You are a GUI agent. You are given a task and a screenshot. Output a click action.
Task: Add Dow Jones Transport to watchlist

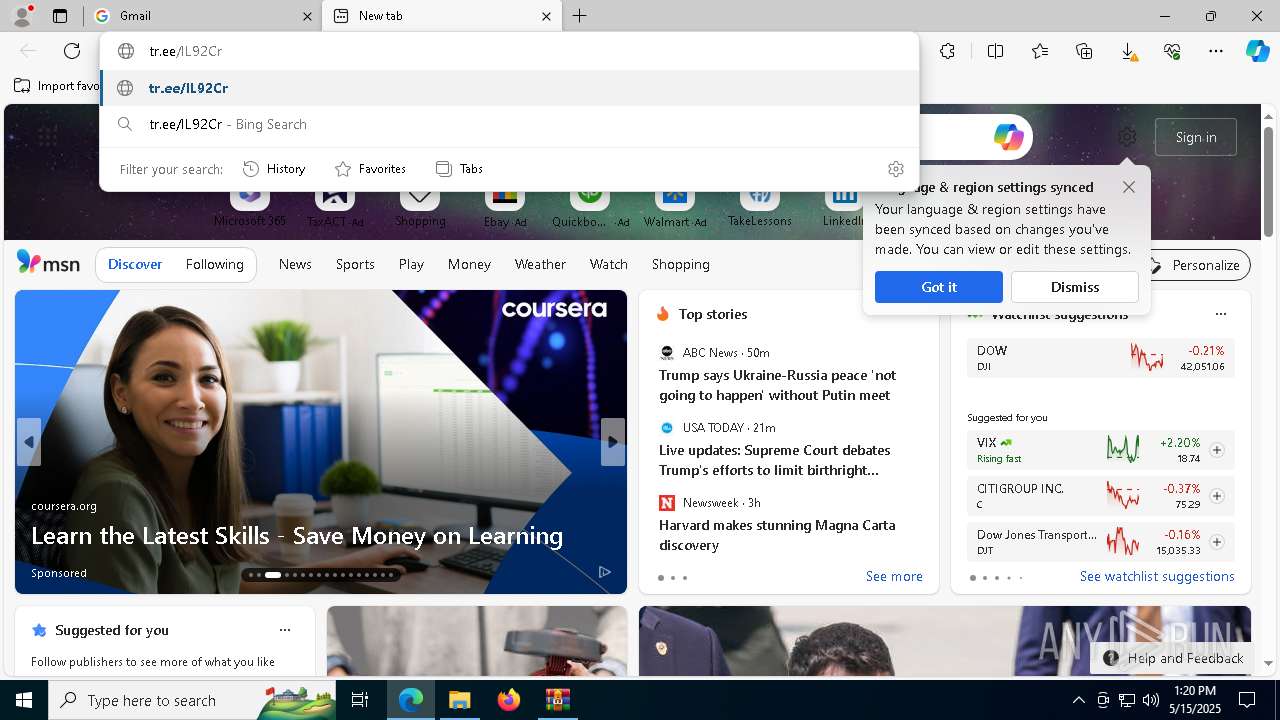[x=1217, y=542]
